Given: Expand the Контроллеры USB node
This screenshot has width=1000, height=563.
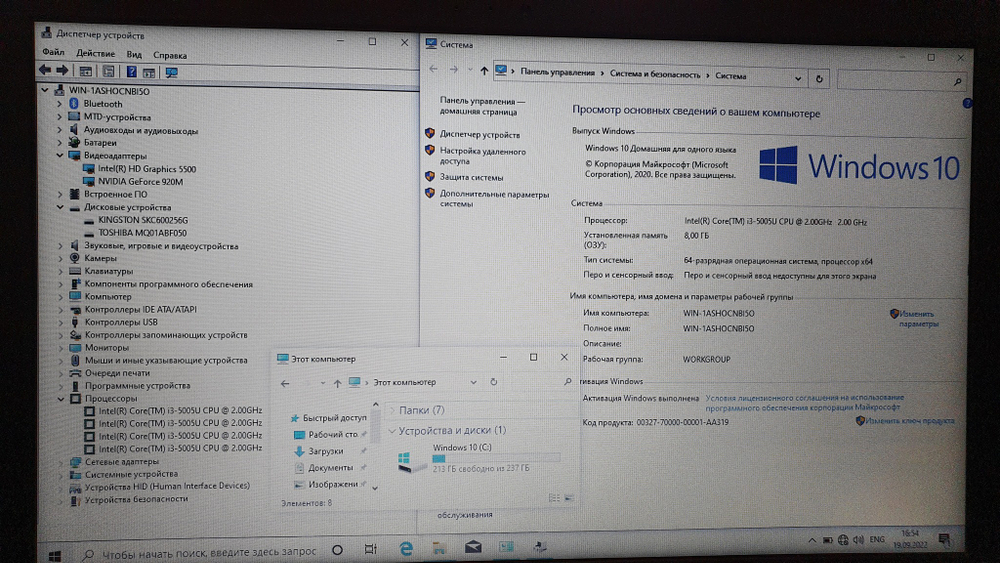Looking at the screenshot, I should tap(61, 322).
